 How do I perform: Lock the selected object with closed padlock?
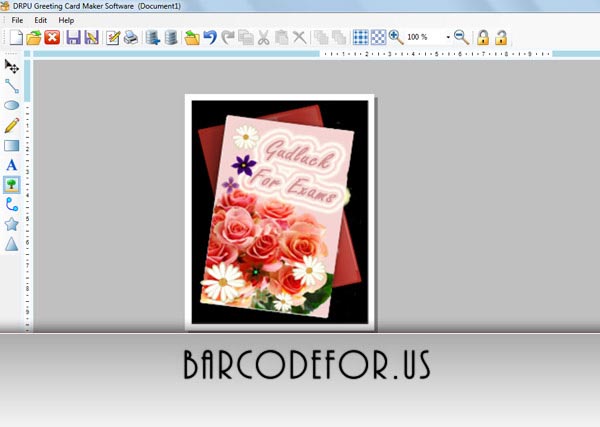[483, 37]
